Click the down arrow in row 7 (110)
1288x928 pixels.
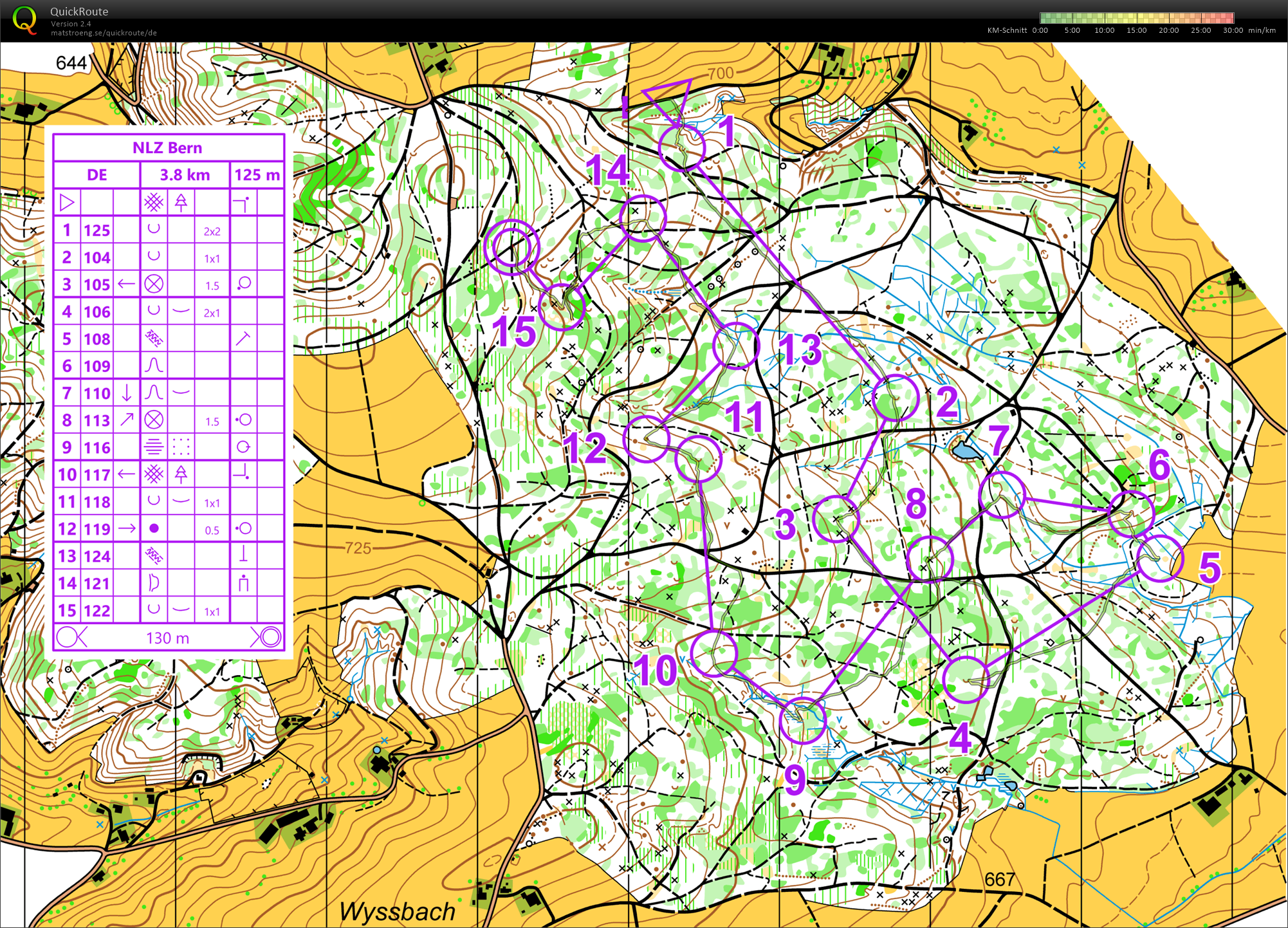(127, 393)
